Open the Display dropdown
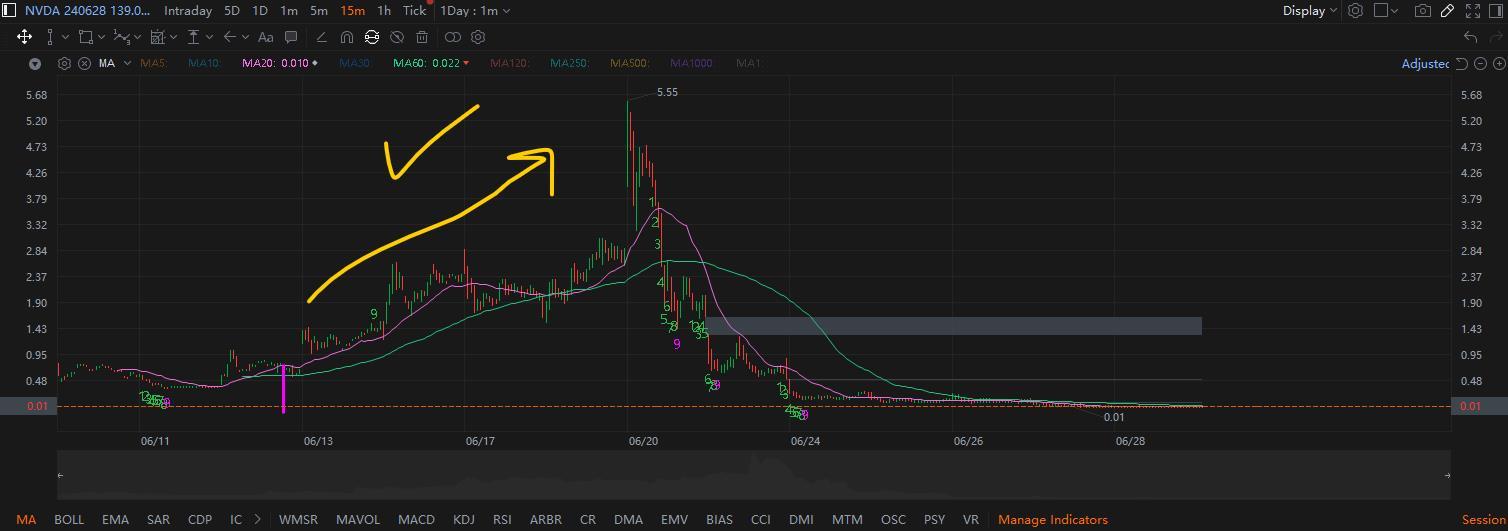The image size is (1508, 531). coord(1310,11)
